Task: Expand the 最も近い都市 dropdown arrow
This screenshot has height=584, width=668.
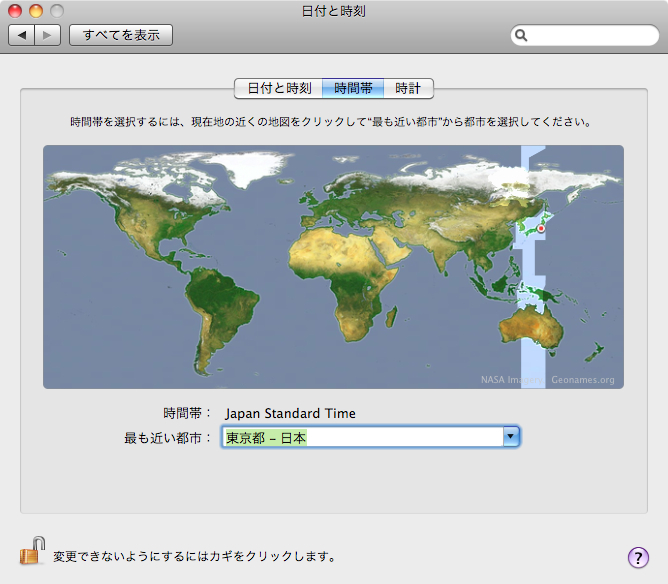Action: tap(510, 437)
